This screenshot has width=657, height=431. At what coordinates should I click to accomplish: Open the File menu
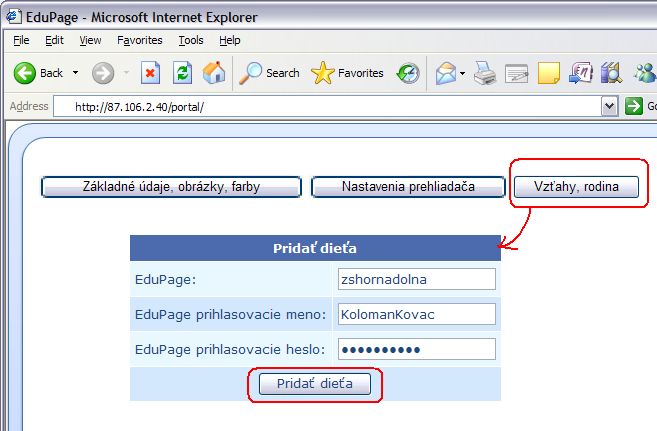[21, 40]
